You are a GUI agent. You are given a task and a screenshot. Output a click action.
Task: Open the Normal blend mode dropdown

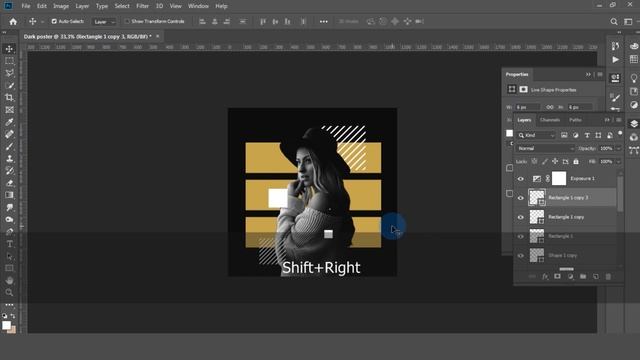pyautogui.click(x=545, y=149)
